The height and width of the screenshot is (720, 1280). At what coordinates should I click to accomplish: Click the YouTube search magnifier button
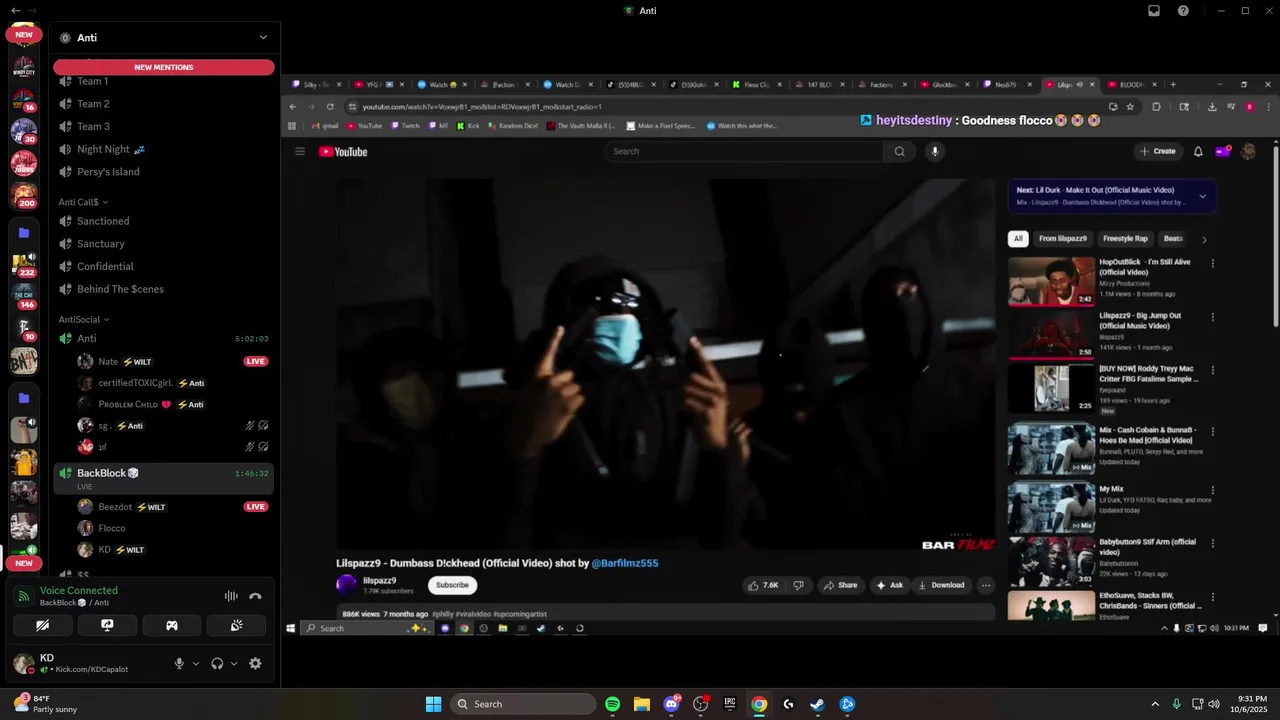click(899, 152)
